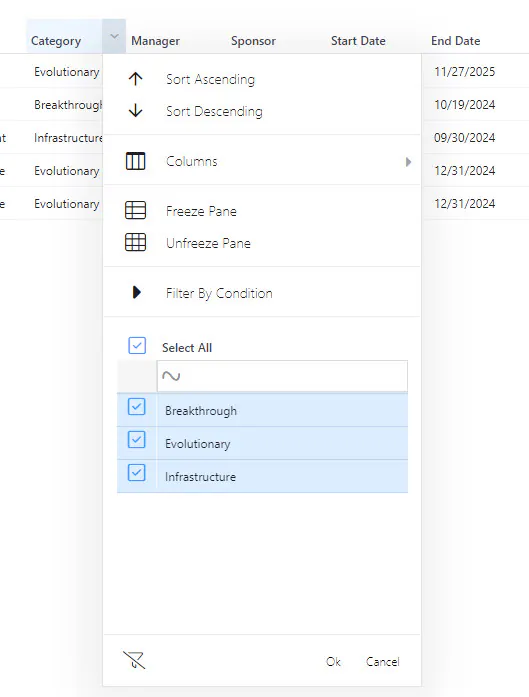Click the Freeze Pane icon
The image size is (529, 697).
(136, 210)
